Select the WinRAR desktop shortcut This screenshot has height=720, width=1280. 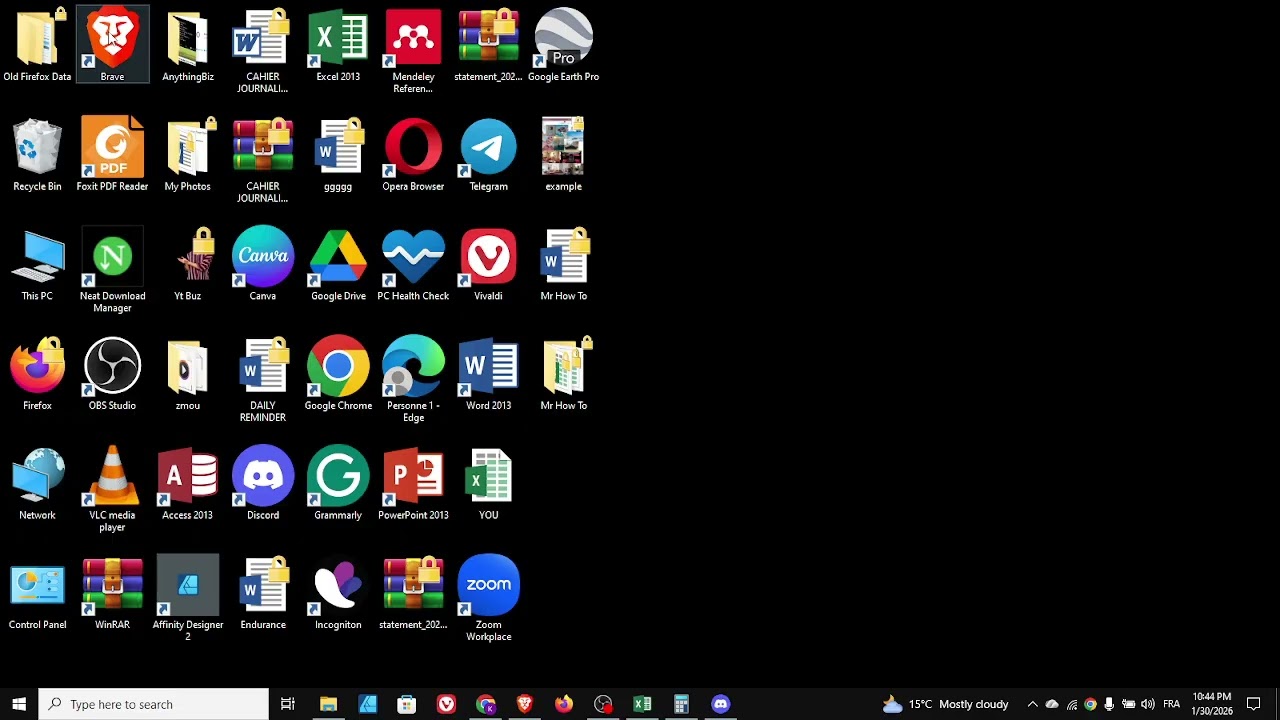click(112, 595)
